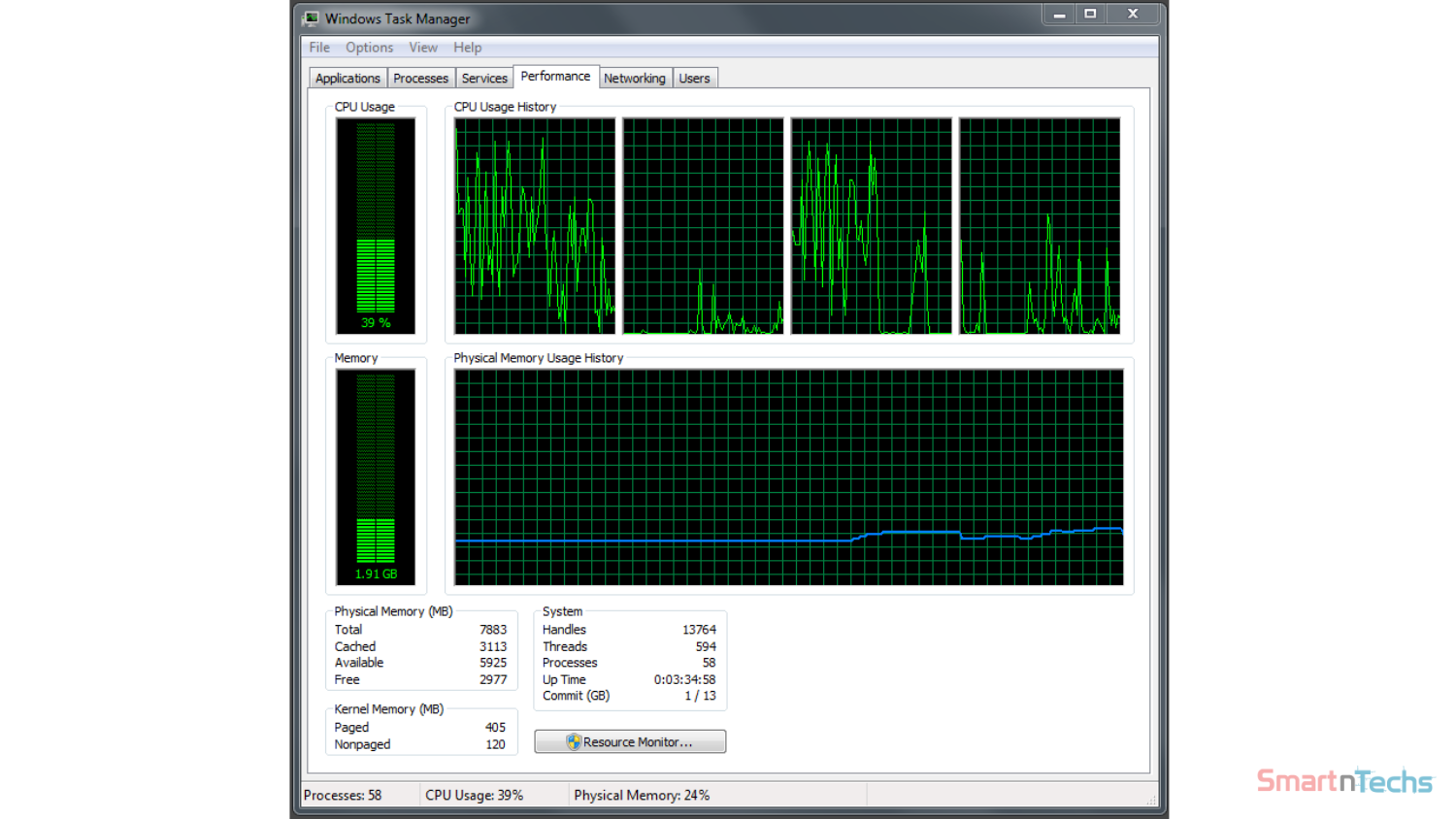Click the Threads value 594

pyautogui.click(x=706, y=646)
